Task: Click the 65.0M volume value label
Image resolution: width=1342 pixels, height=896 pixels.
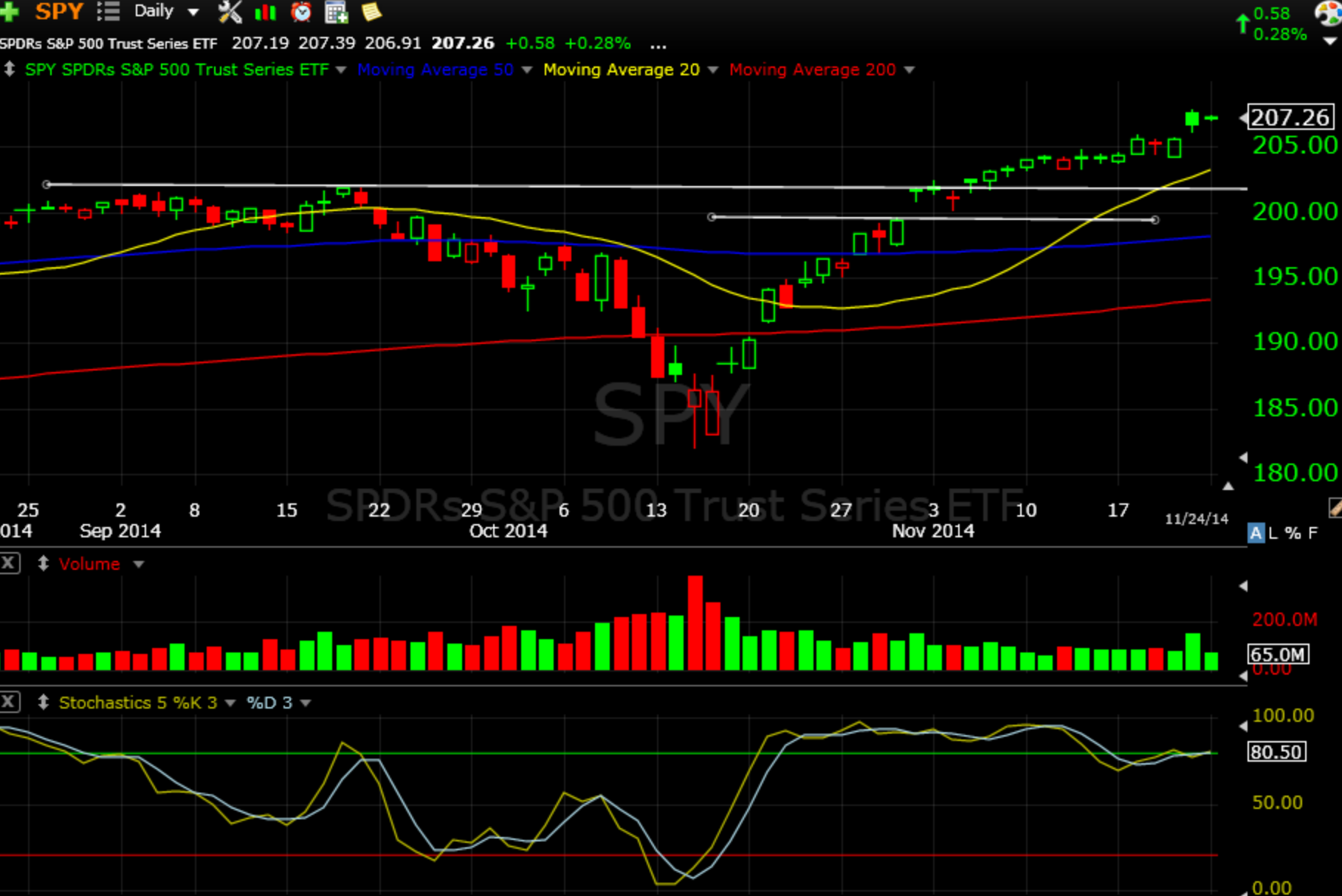Action: (1278, 654)
